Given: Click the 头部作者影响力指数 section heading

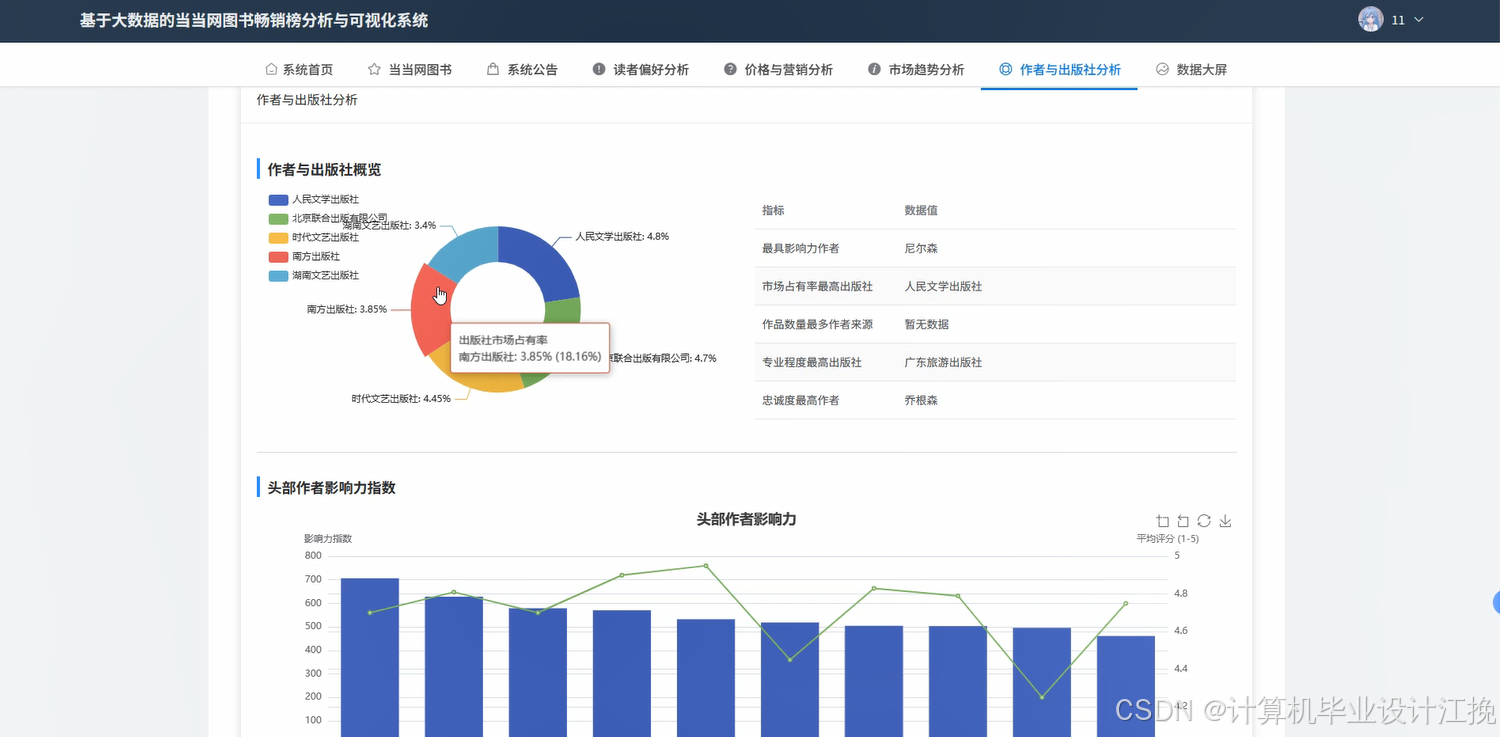Looking at the screenshot, I should (332, 487).
